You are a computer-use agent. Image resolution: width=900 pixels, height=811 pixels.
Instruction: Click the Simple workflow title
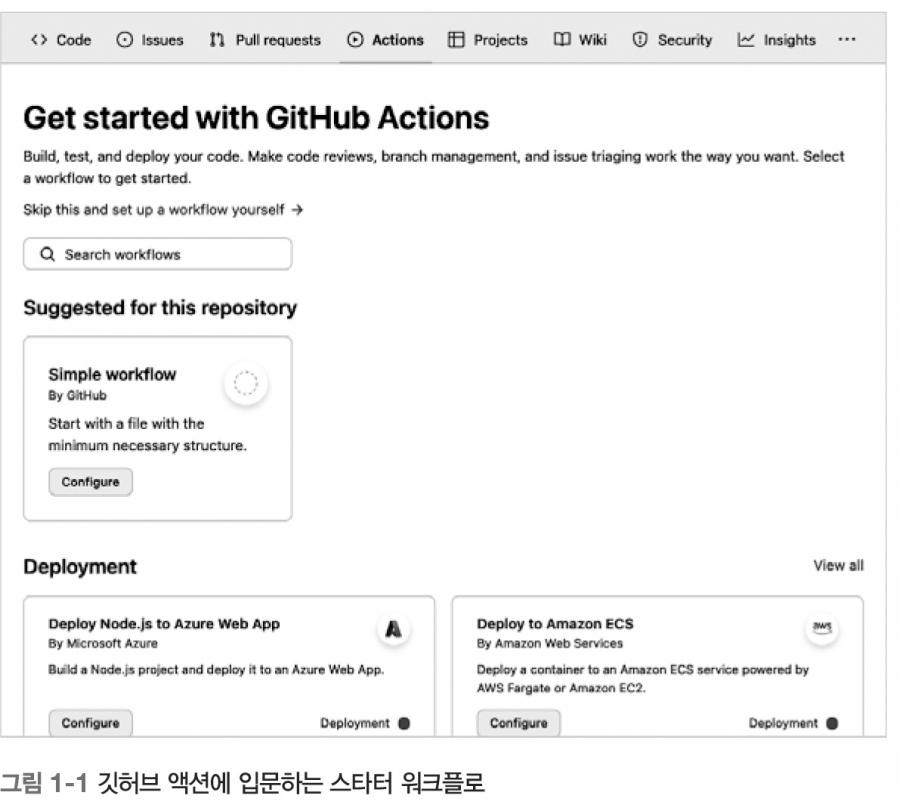[112, 375]
